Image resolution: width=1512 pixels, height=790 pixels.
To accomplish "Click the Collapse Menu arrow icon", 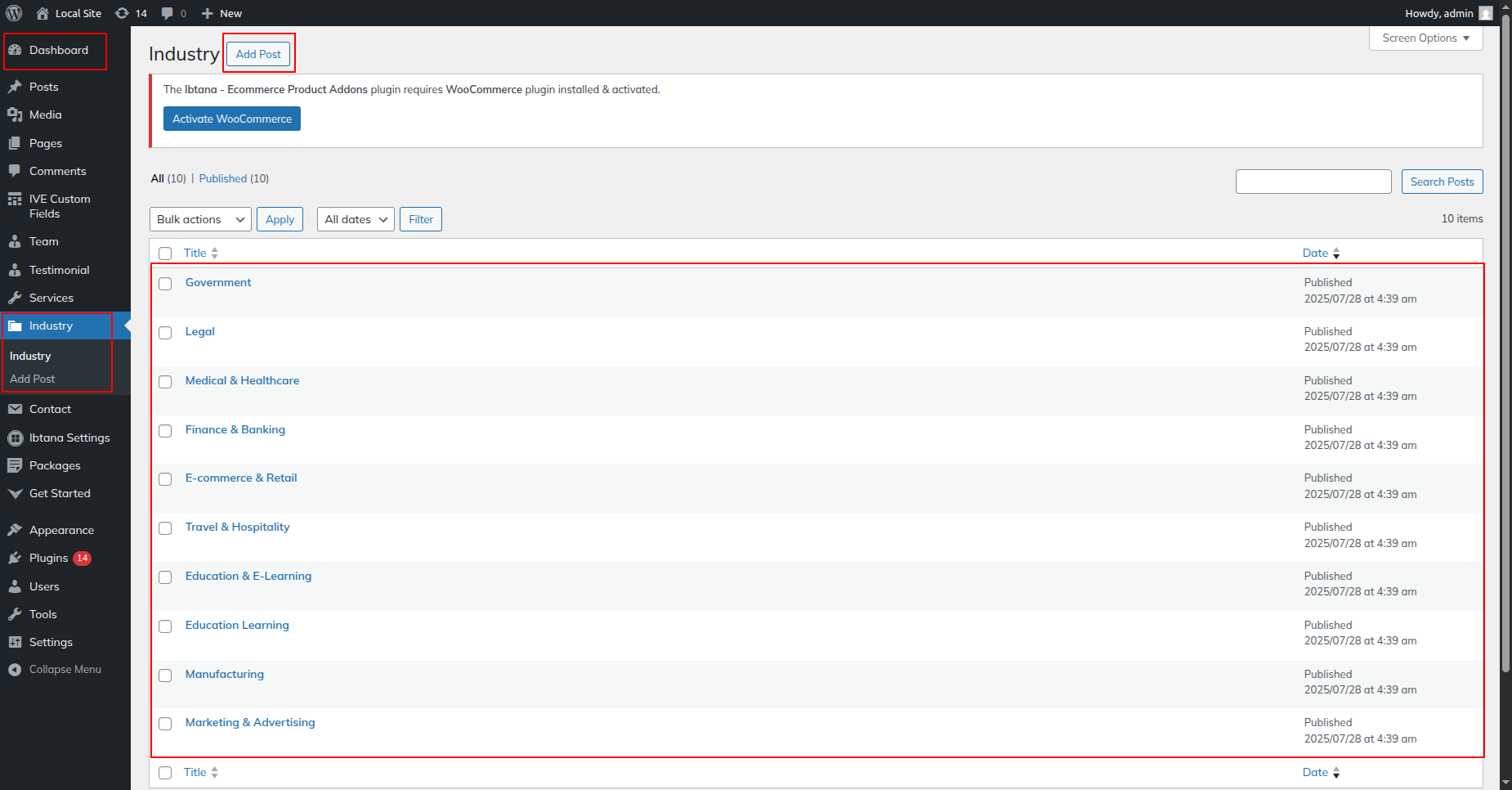I will pos(15,670).
